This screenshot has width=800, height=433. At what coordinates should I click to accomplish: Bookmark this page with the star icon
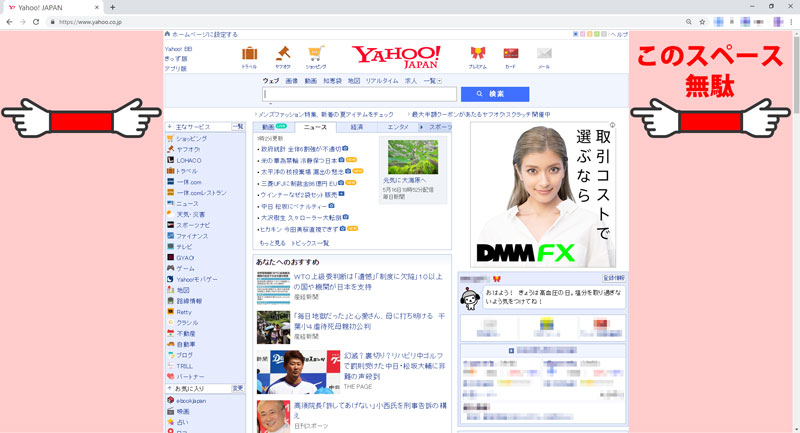(x=702, y=22)
